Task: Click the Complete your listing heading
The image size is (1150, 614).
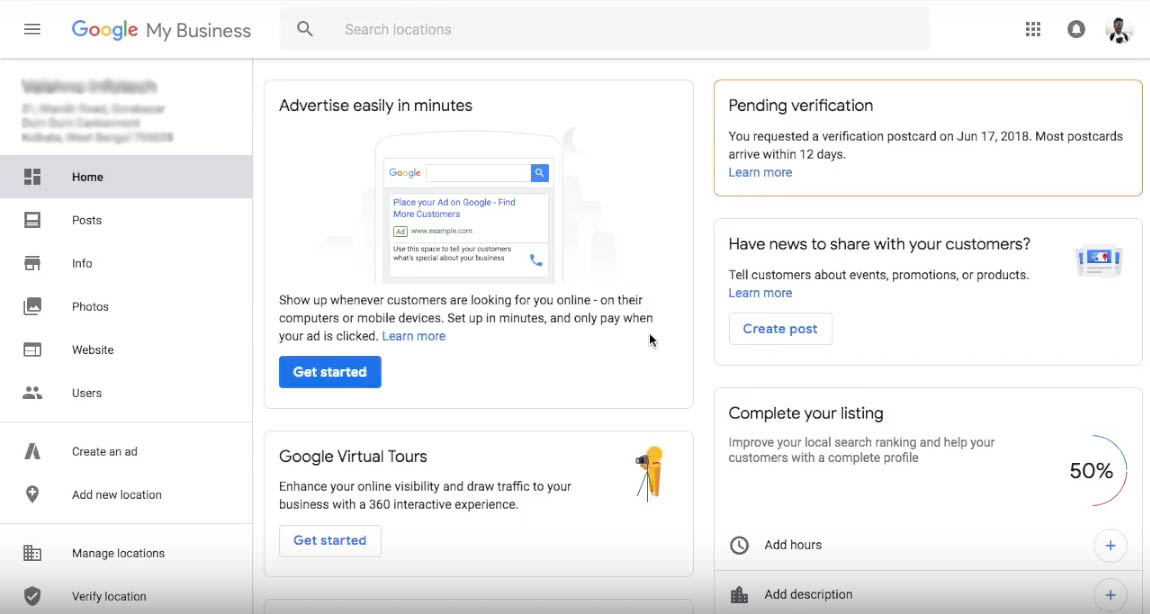Action: coord(805,413)
